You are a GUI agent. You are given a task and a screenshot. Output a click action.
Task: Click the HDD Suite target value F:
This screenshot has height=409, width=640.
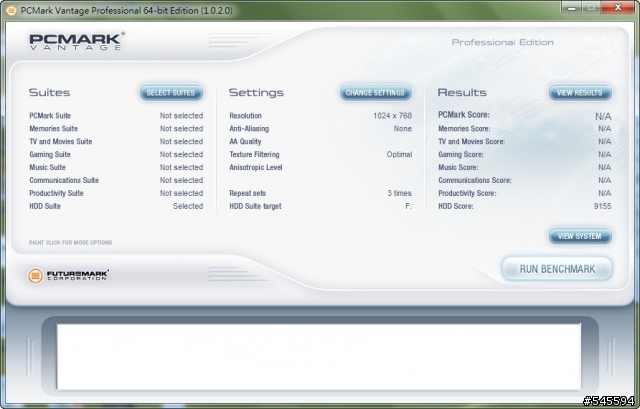tap(408, 206)
